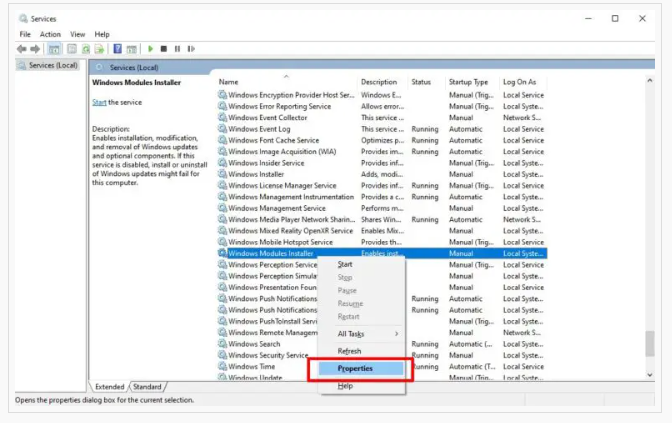Open the Action menu

50,34
